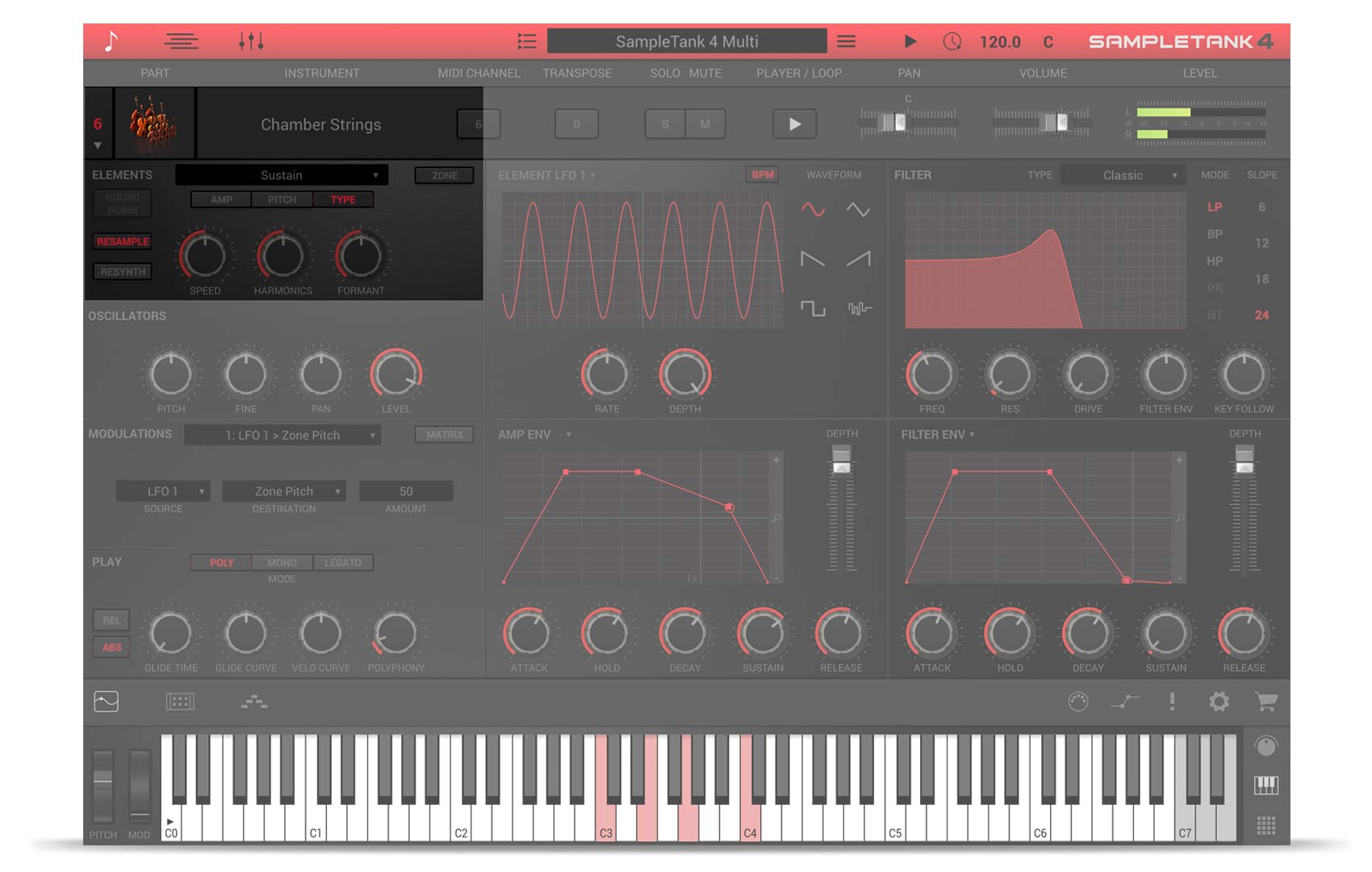Open the Zone Pitch destination dropdown

click(284, 491)
